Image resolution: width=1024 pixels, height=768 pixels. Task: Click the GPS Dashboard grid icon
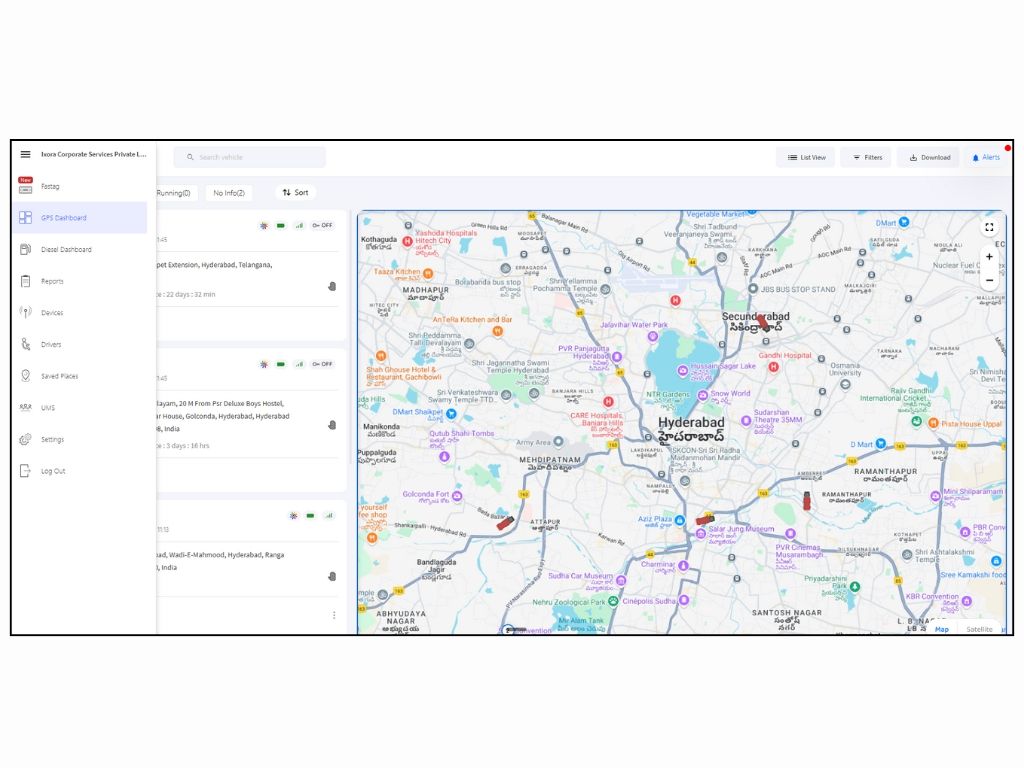pos(25,217)
